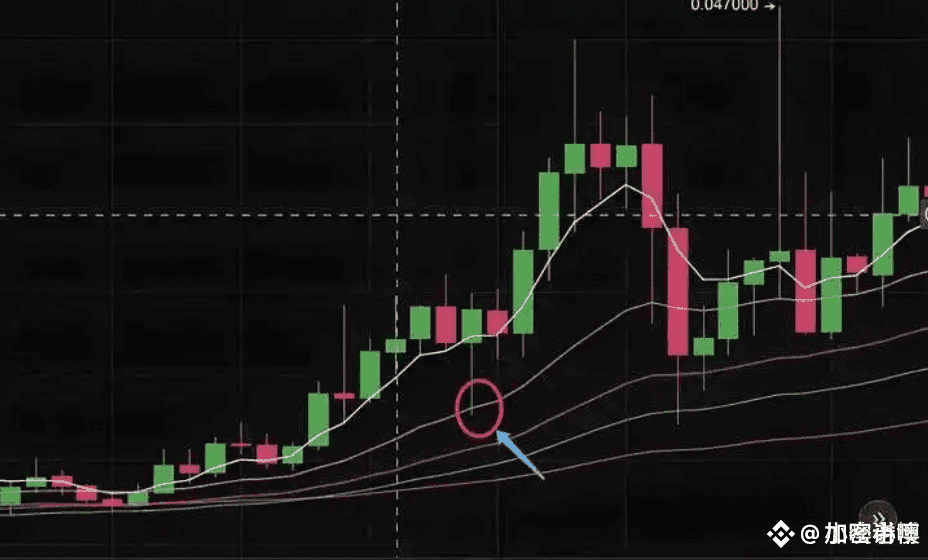Click the leftmost green candle at the chart edge
This screenshot has height=560, width=928.
click(10, 496)
